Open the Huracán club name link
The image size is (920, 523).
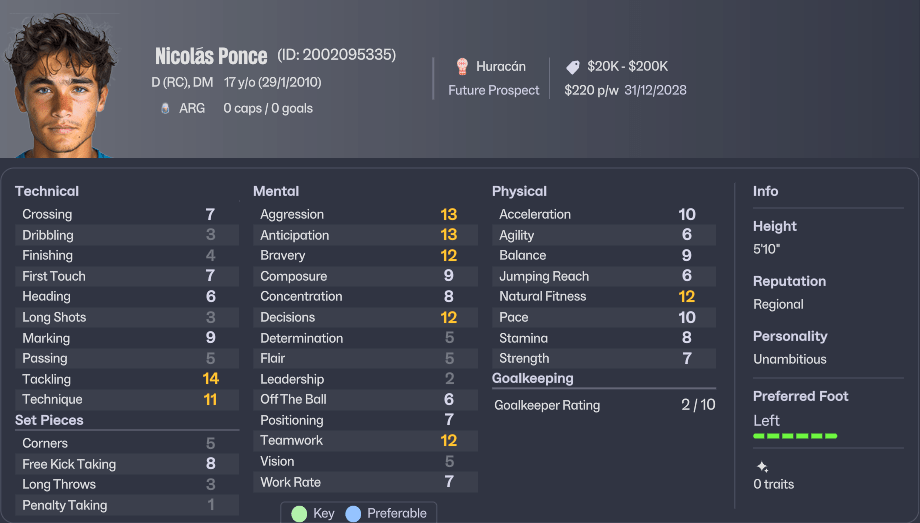pos(501,67)
